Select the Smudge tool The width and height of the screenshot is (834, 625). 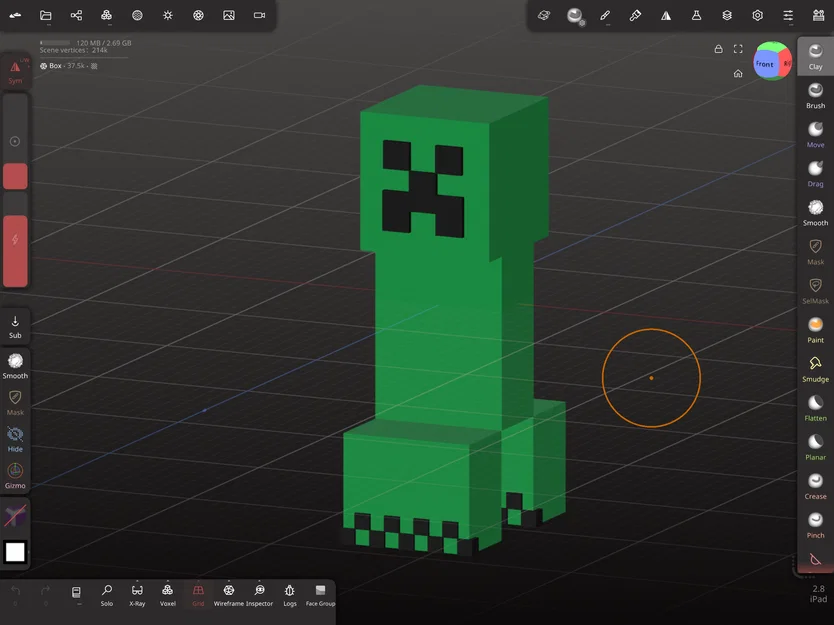pyautogui.click(x=815, y=369)
